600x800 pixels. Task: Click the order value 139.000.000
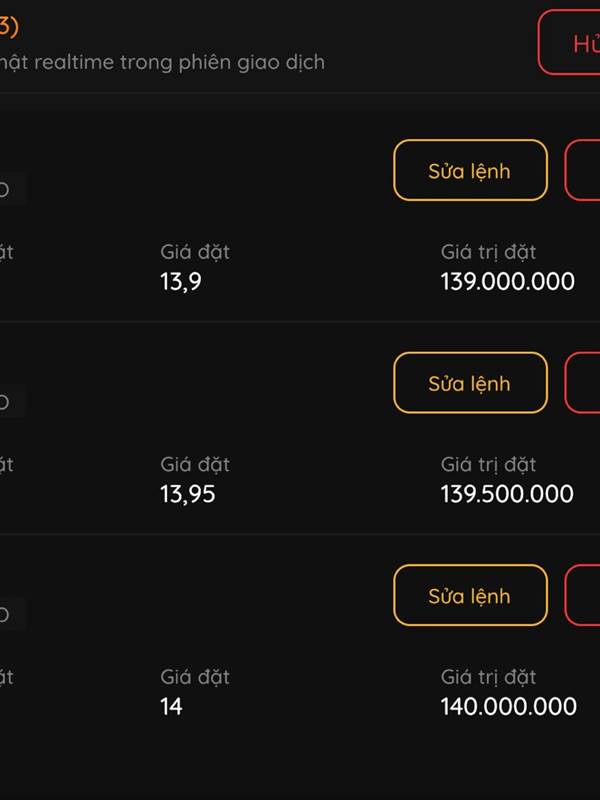[508, 282]
